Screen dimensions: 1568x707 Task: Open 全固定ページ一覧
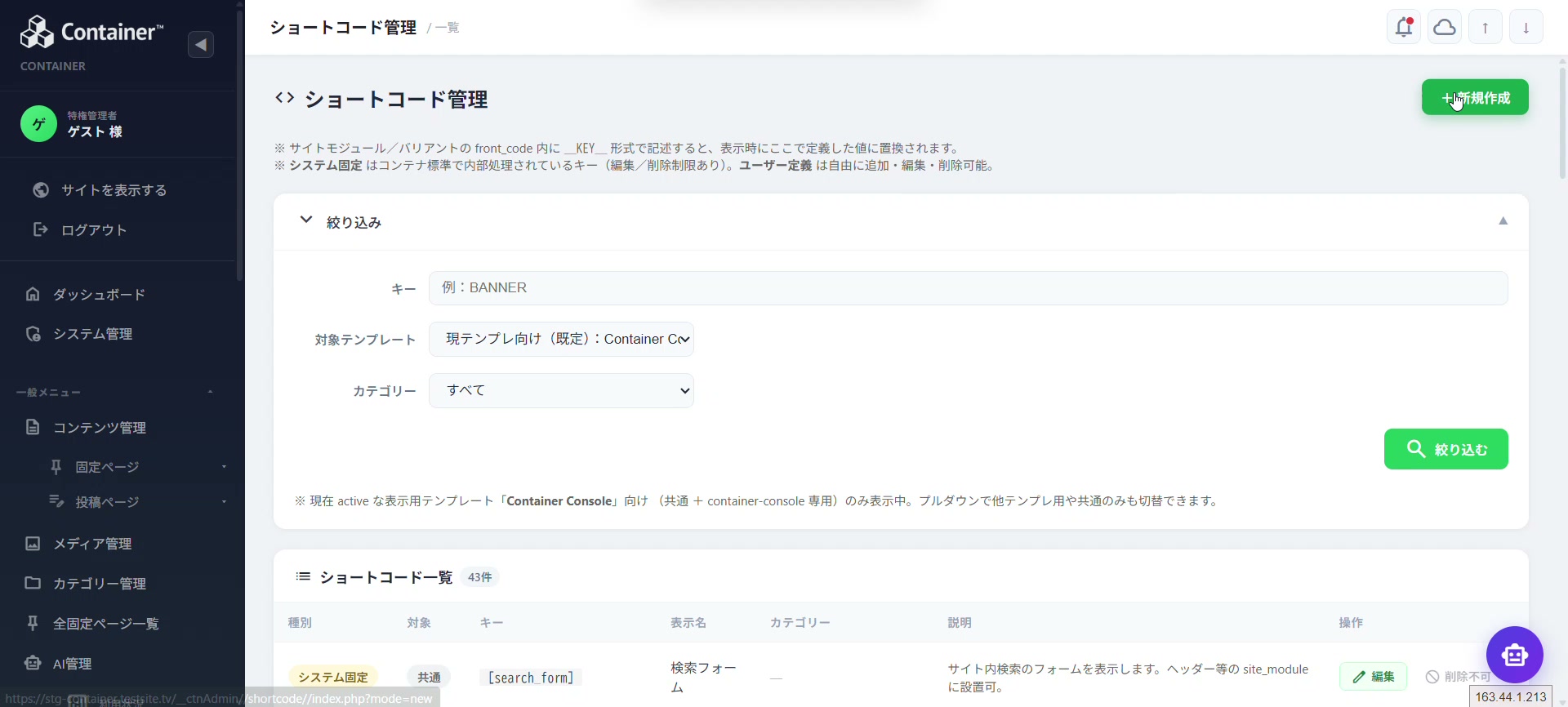point(106,624)
